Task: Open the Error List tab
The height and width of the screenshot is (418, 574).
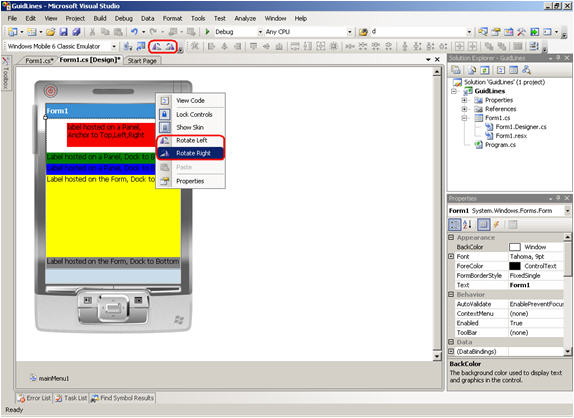Action: coord(34,398)
